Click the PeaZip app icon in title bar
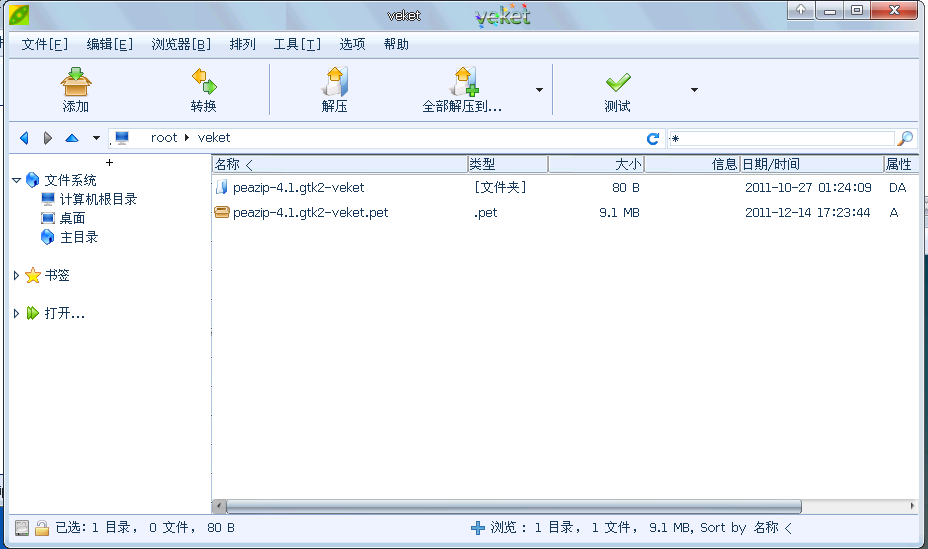The width and height of the screenshot is (928, 549). click(19, 14)
